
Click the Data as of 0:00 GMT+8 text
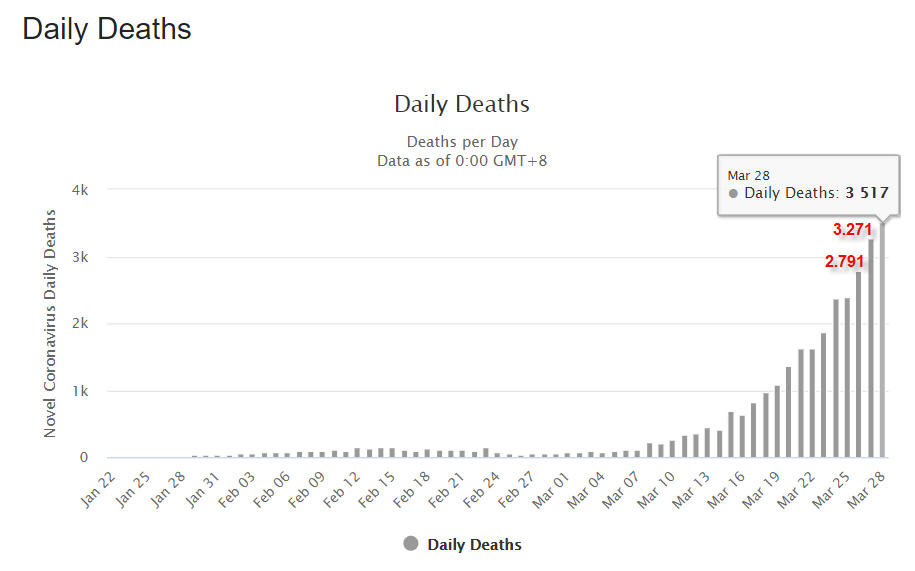point(462,160)
